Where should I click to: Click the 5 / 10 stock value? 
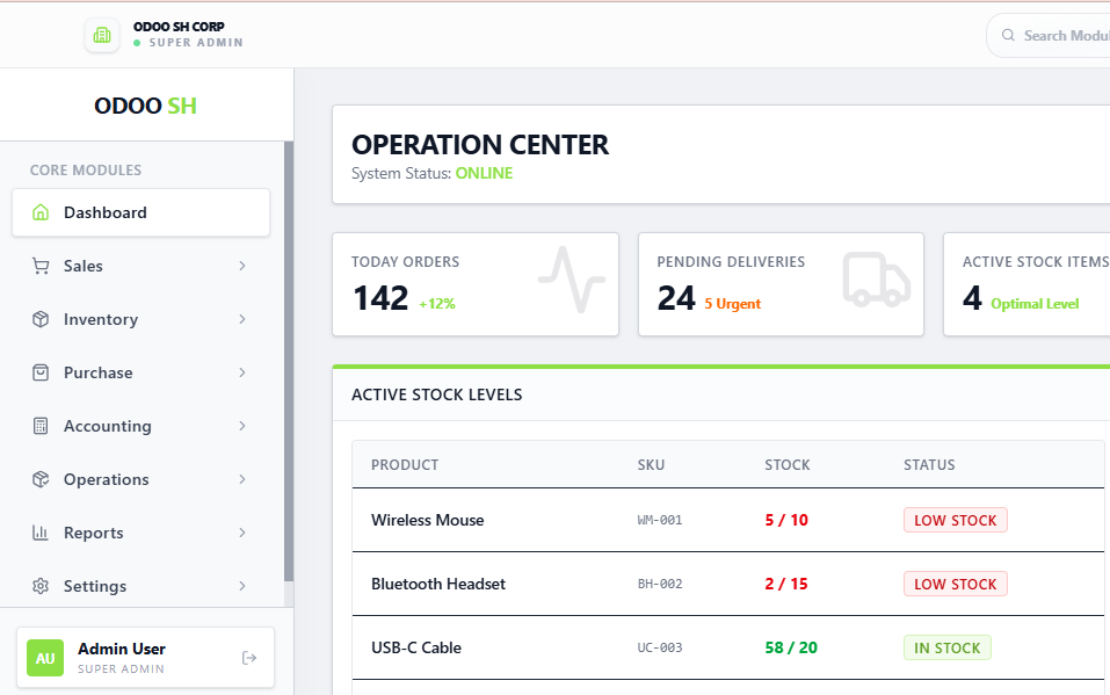point(786,520)
